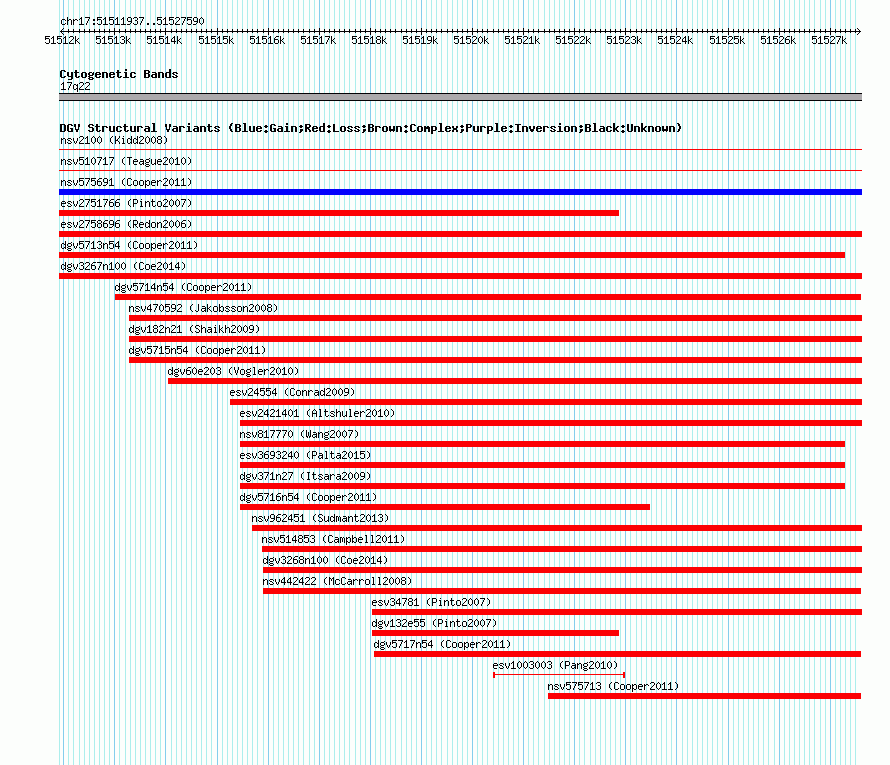This screenshot has height=765, width=890.
Task: Click the DGV Structural Variants track title
Action: pyautogui.click(x=371, y=128)
